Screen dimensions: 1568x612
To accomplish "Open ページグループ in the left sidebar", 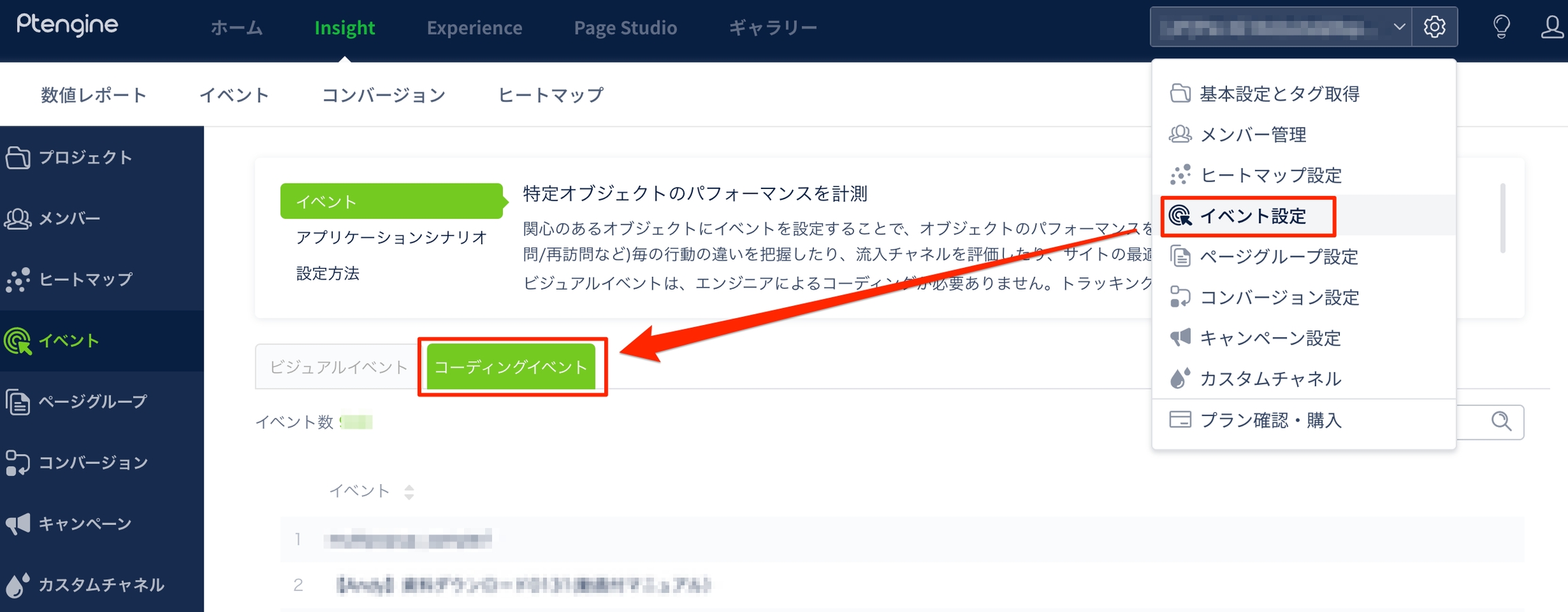I will pos(91,402).
